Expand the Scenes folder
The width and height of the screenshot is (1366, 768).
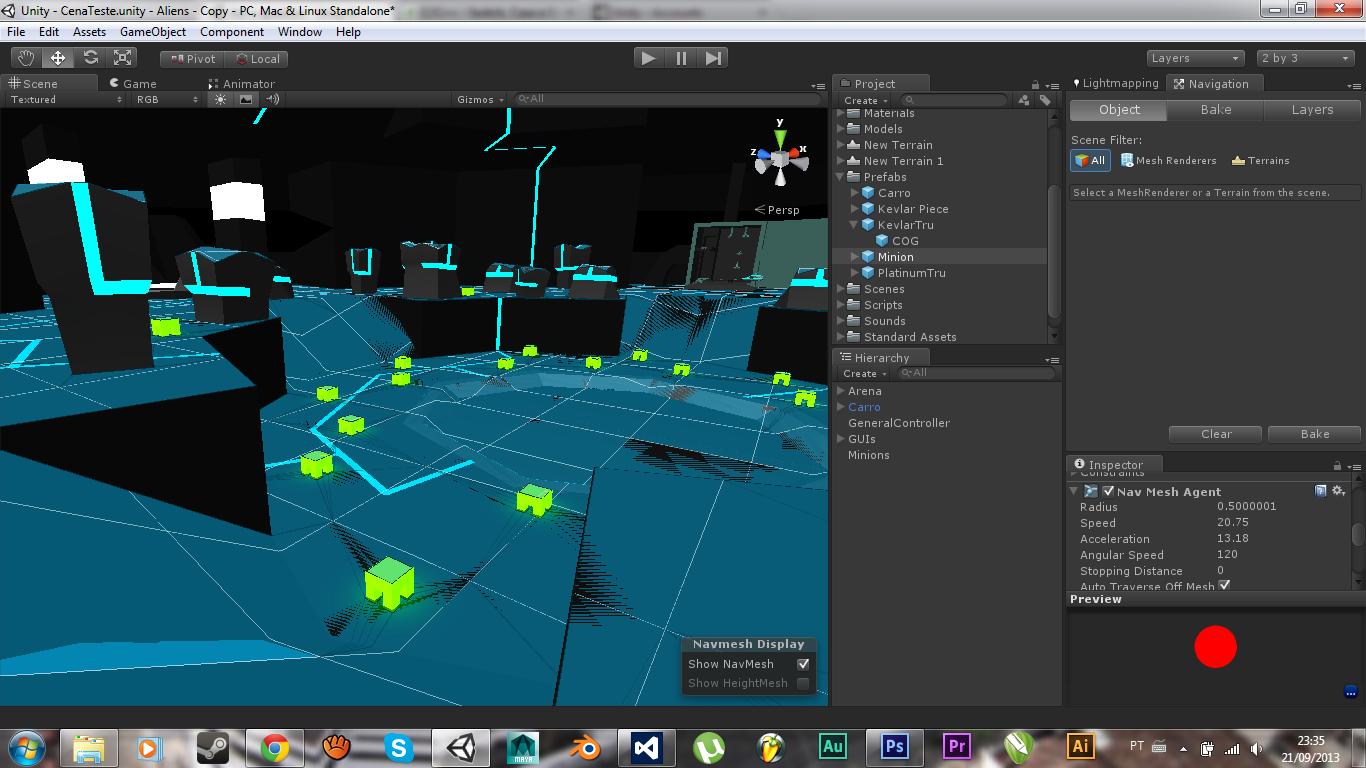(841, 289)
